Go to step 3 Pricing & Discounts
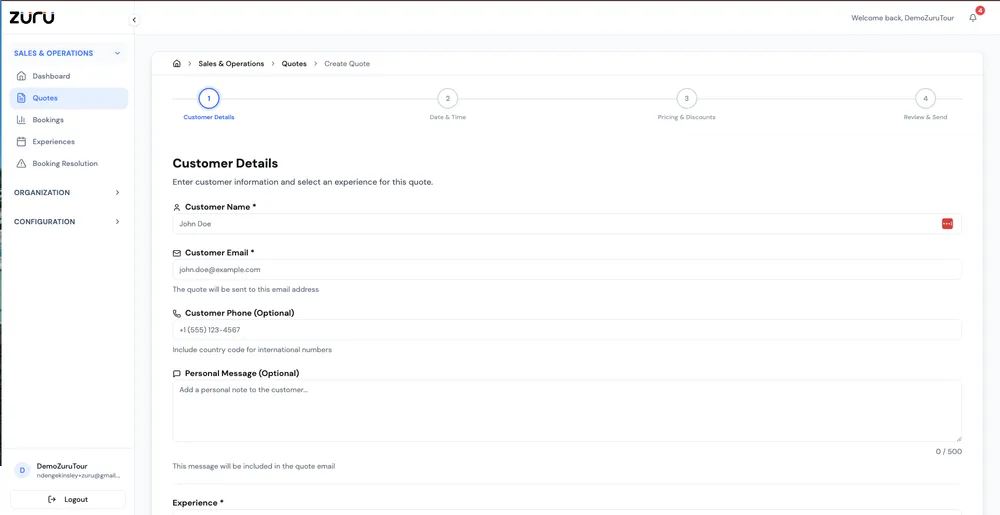 tap(686, 99)
